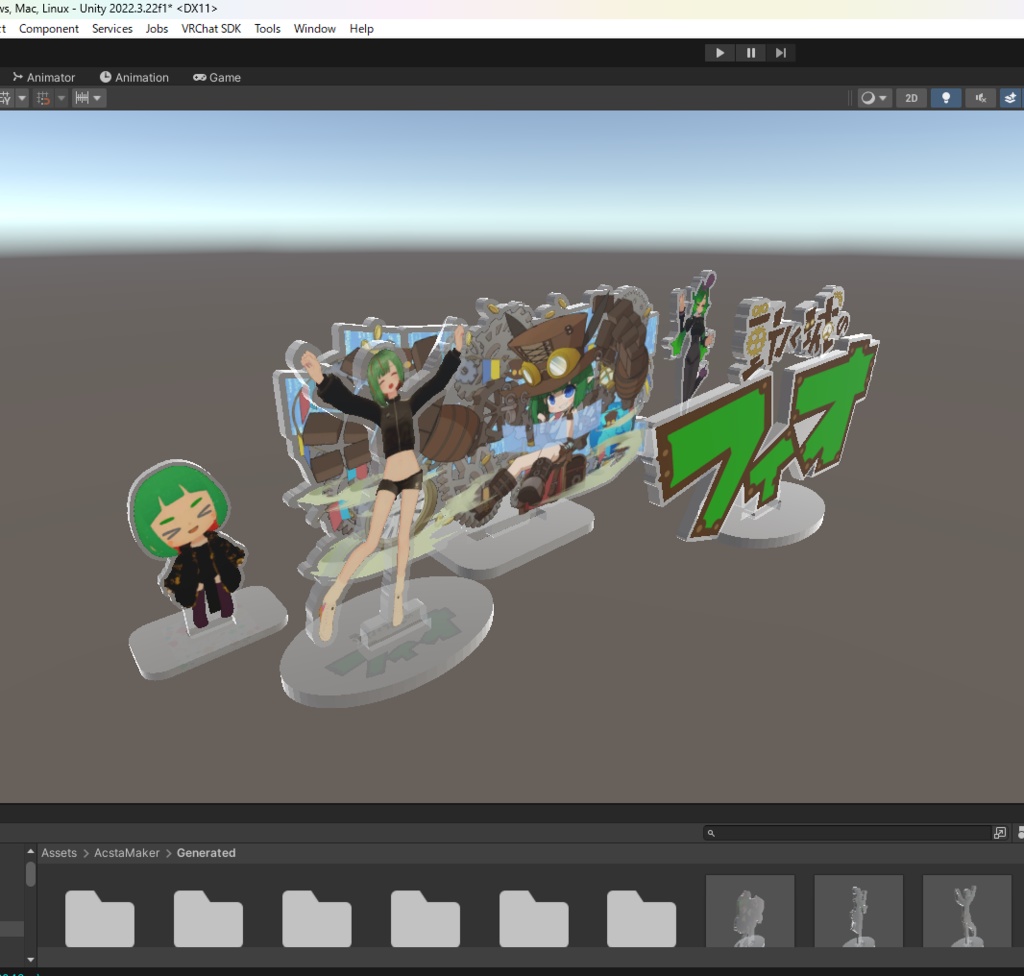1024x976 pixels.
Task: Toggle scene effects with the layers sparkle icon
Action: (1010, 98)
